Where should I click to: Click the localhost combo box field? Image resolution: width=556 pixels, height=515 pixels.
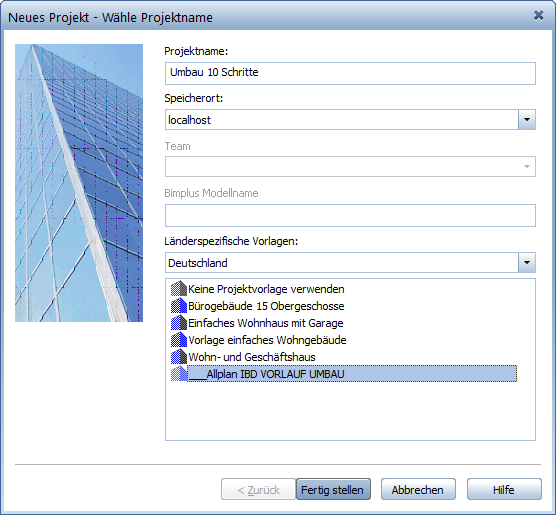coord(342,120)
